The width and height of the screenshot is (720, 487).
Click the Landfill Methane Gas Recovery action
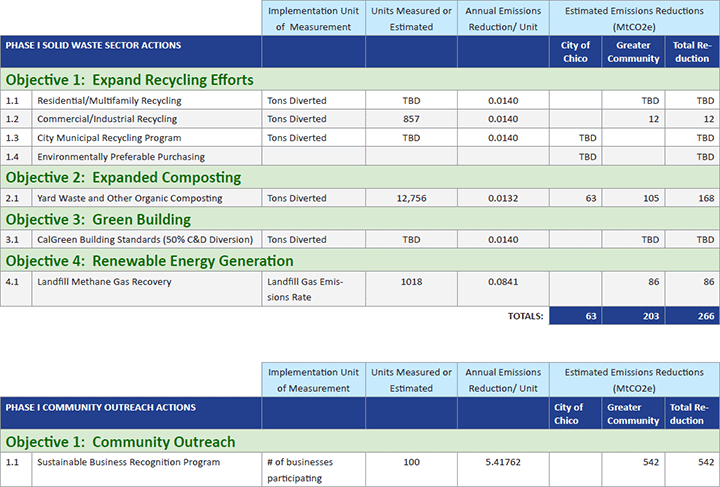coord(104,282)
